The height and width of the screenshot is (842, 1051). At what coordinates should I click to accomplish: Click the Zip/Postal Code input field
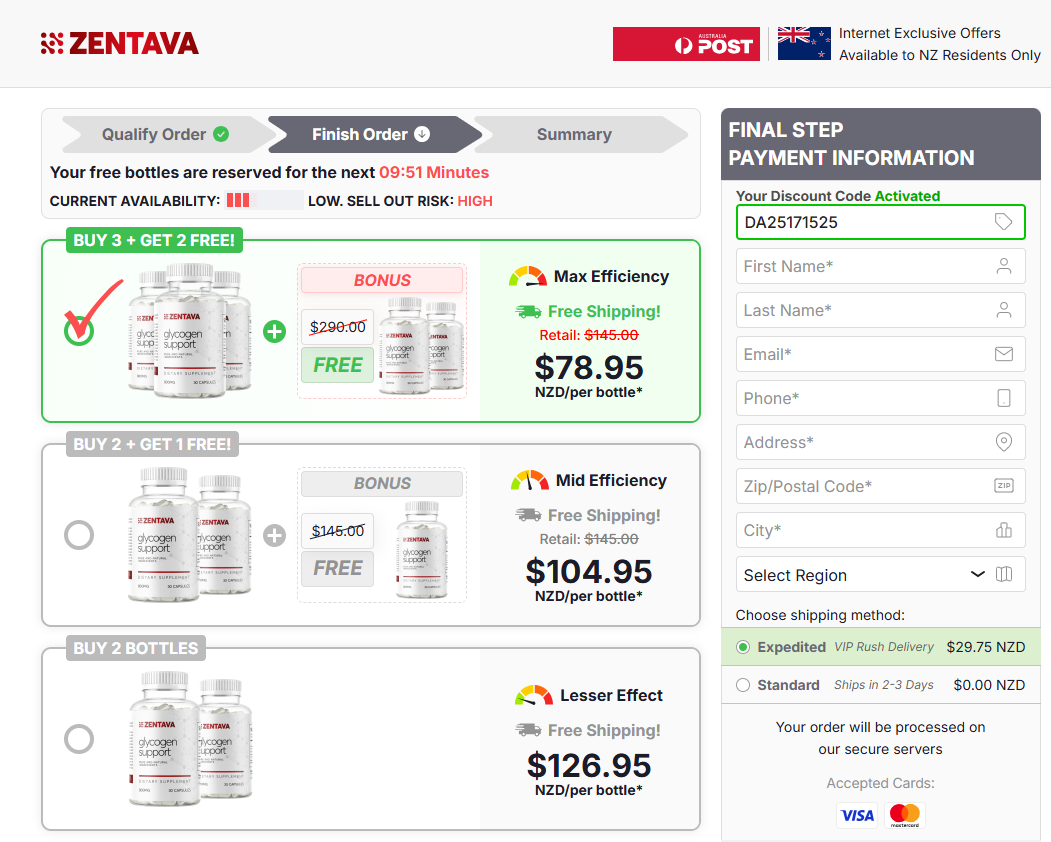(880, 486)
